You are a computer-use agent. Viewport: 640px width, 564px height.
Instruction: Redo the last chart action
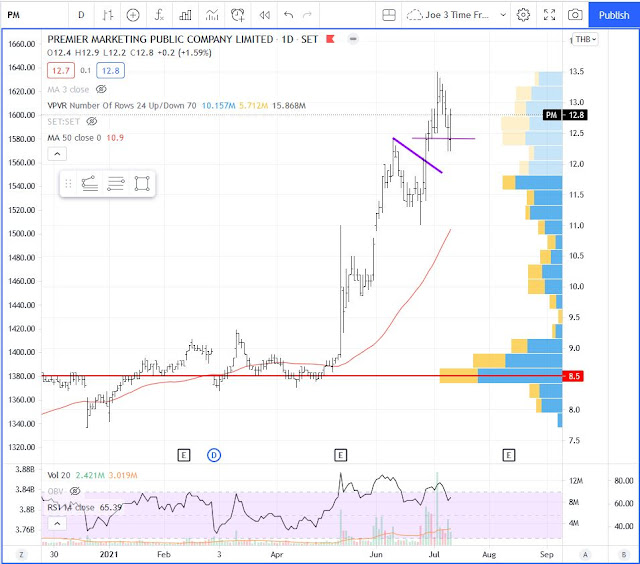307,15
